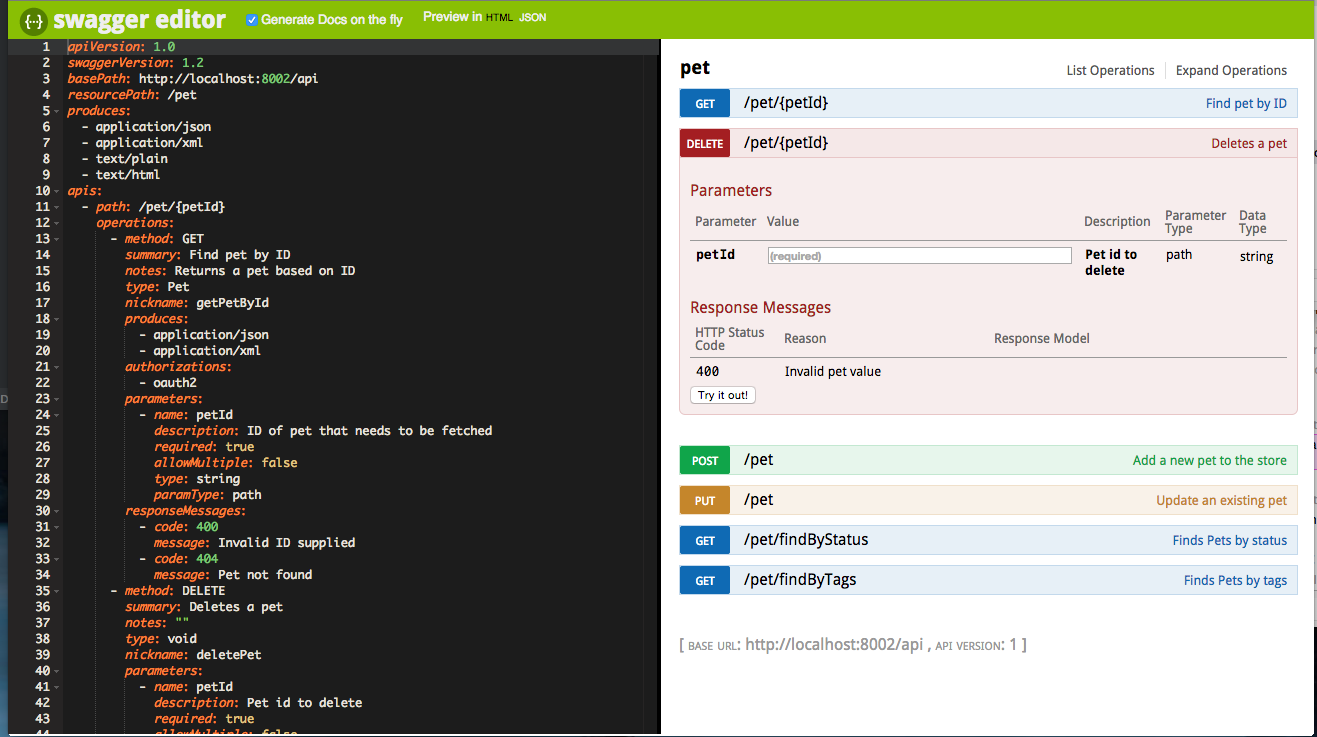Click the red DELETE method badge
Screen dimensions: 1317x737
tap(705, 143)
